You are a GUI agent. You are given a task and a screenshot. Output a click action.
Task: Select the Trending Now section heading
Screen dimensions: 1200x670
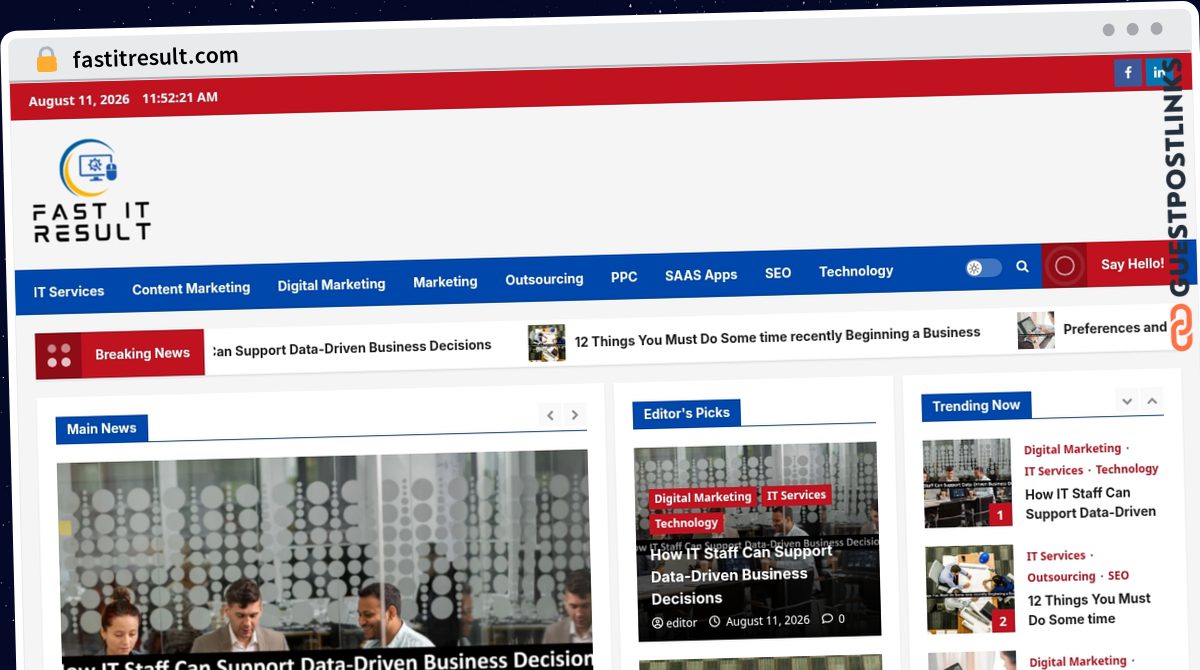976,405
